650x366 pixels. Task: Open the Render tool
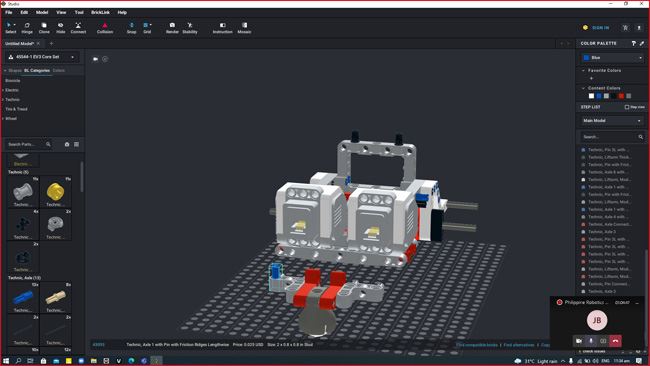172,28
